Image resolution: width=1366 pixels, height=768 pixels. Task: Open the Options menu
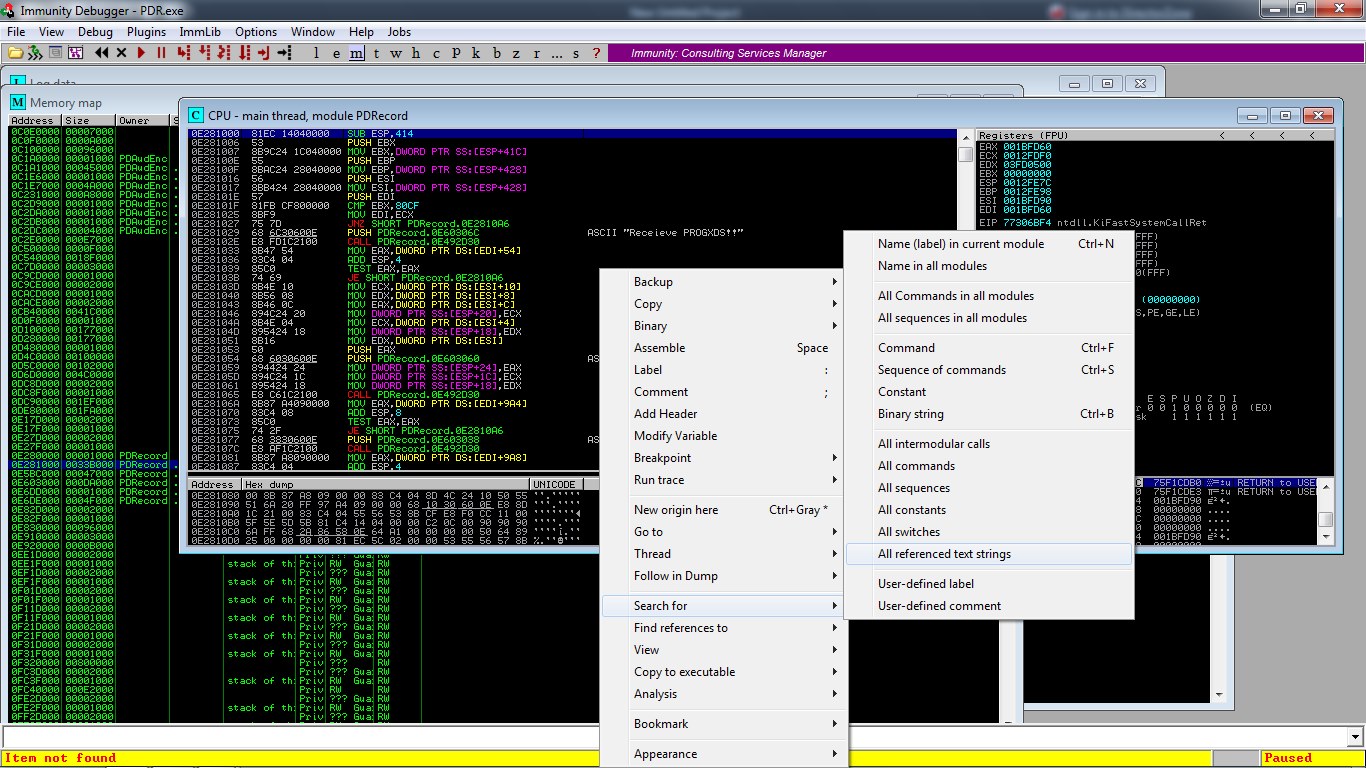coord(256,32)
